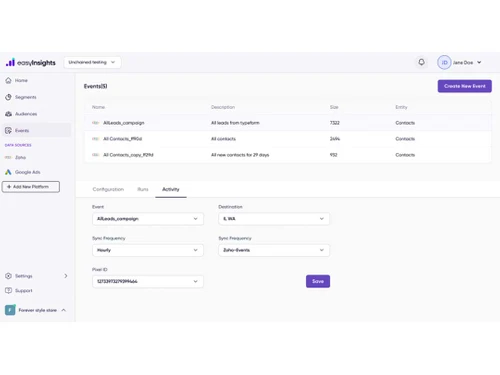Open Audiences in the sidebar
This screenshot has height=375, width=500.
tap(26, 114)
